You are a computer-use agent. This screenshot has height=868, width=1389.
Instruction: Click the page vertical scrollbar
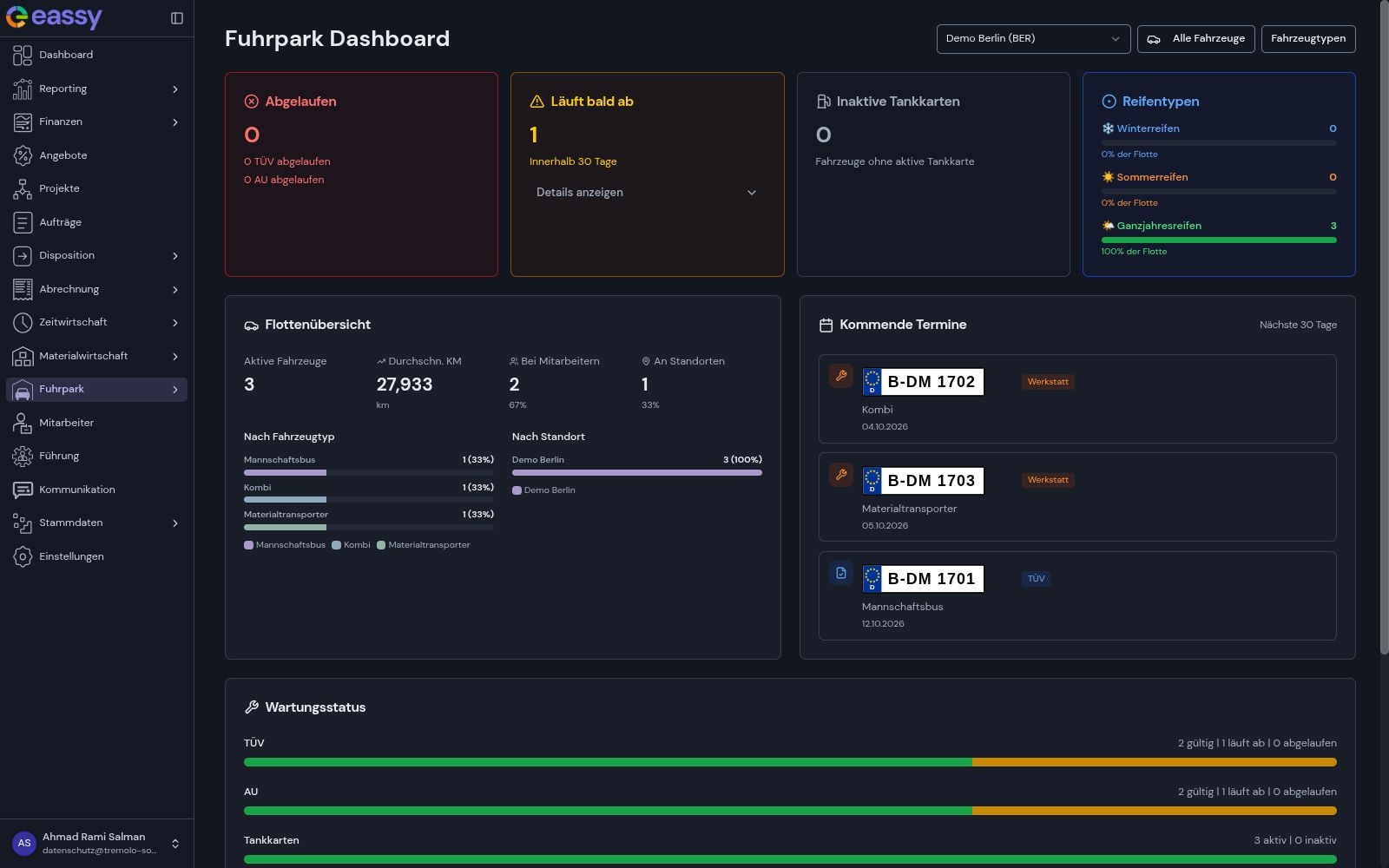click(1384, 328)
